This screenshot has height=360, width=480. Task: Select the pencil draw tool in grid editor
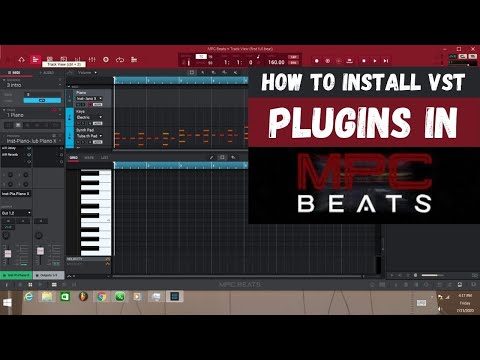[211, 157]
